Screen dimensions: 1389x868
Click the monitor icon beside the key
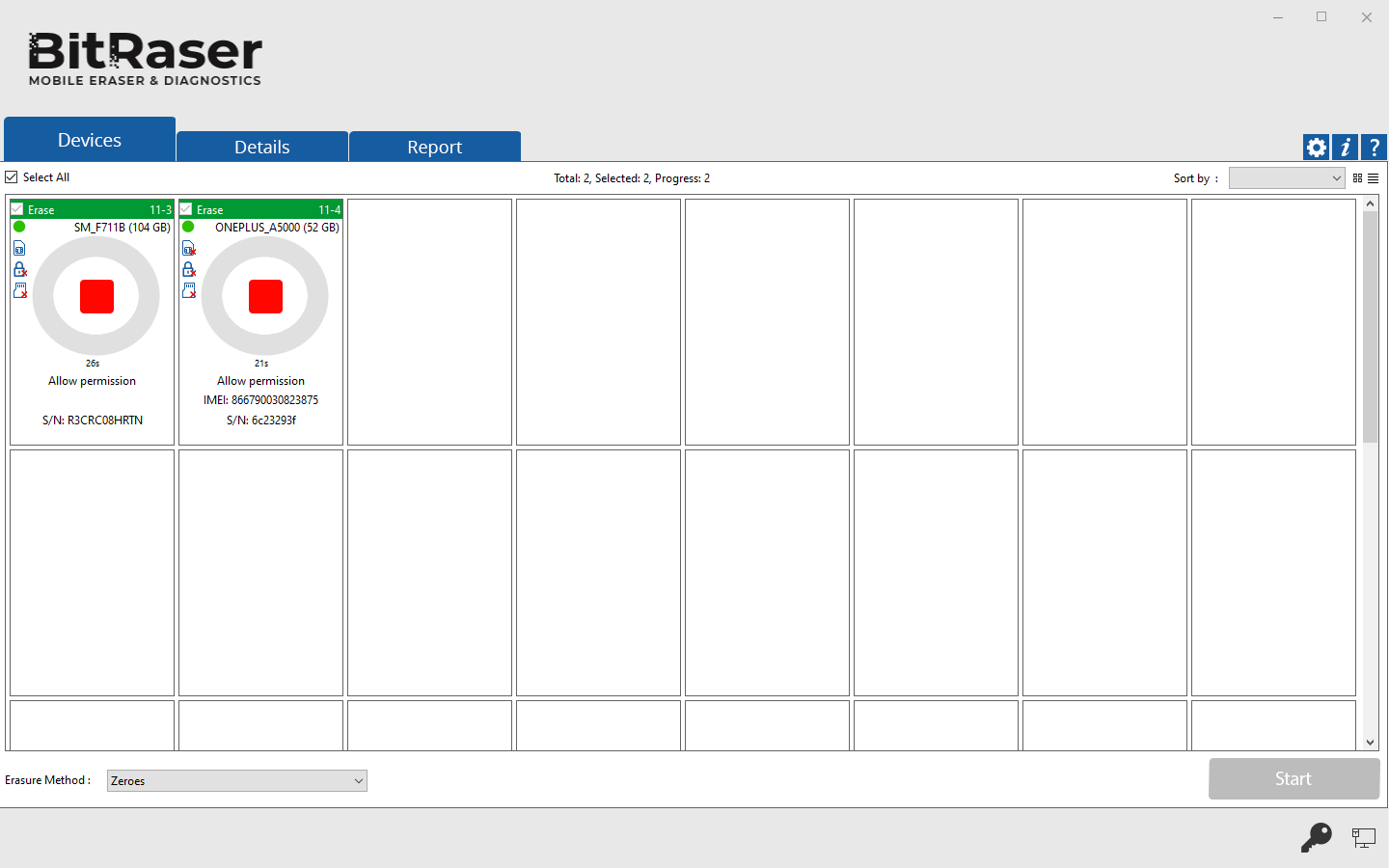pyautogui.click(x=1363, y=838)
